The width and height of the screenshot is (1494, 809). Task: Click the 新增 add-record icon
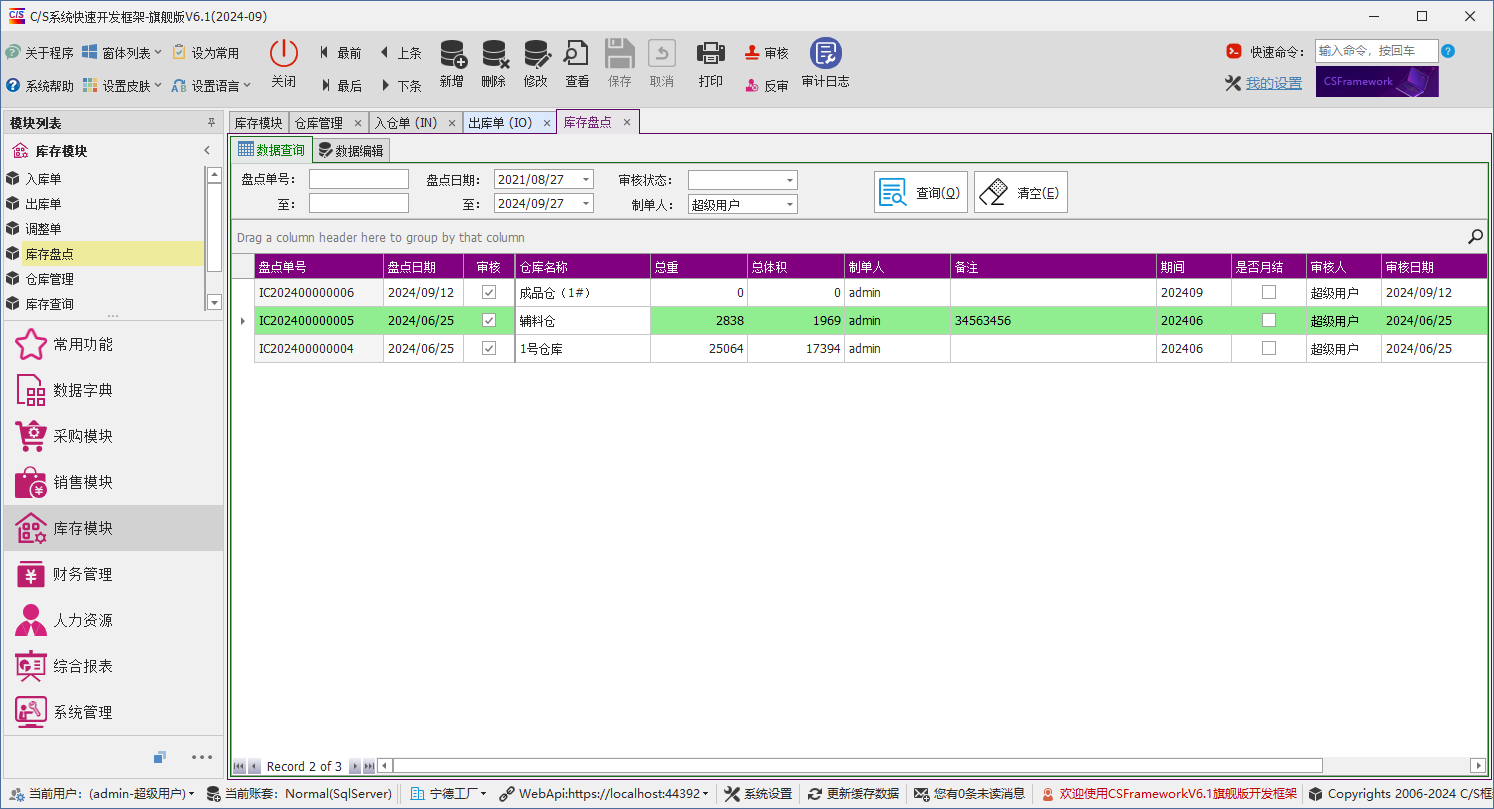[x=452, y=53]
